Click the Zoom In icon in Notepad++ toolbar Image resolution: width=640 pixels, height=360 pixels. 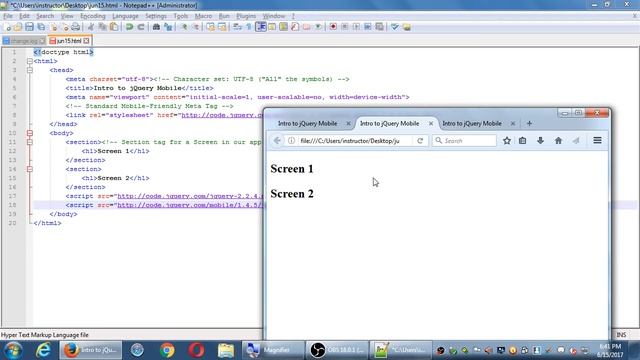coord(184,27)
